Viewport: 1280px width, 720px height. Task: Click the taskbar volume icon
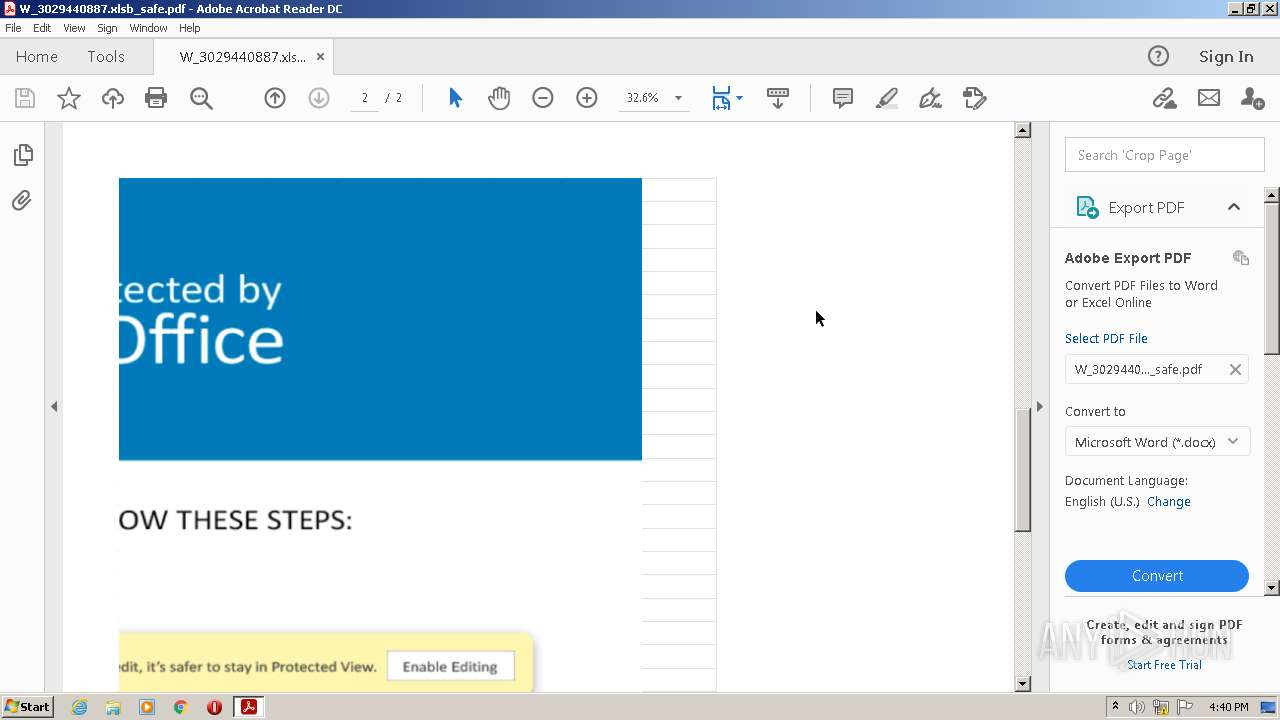1137,707
